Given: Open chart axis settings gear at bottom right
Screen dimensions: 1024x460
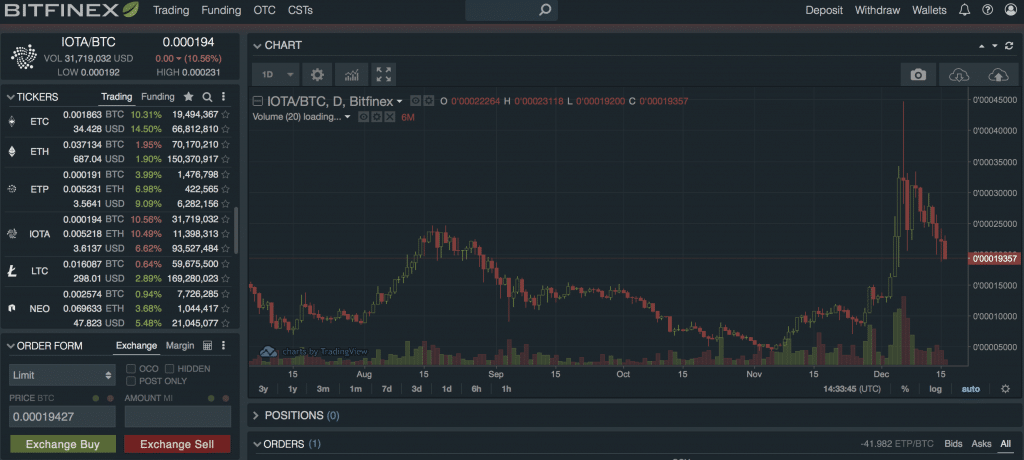Looking at the screenshot, I should pyautogui.click(x=1005, y=389).
